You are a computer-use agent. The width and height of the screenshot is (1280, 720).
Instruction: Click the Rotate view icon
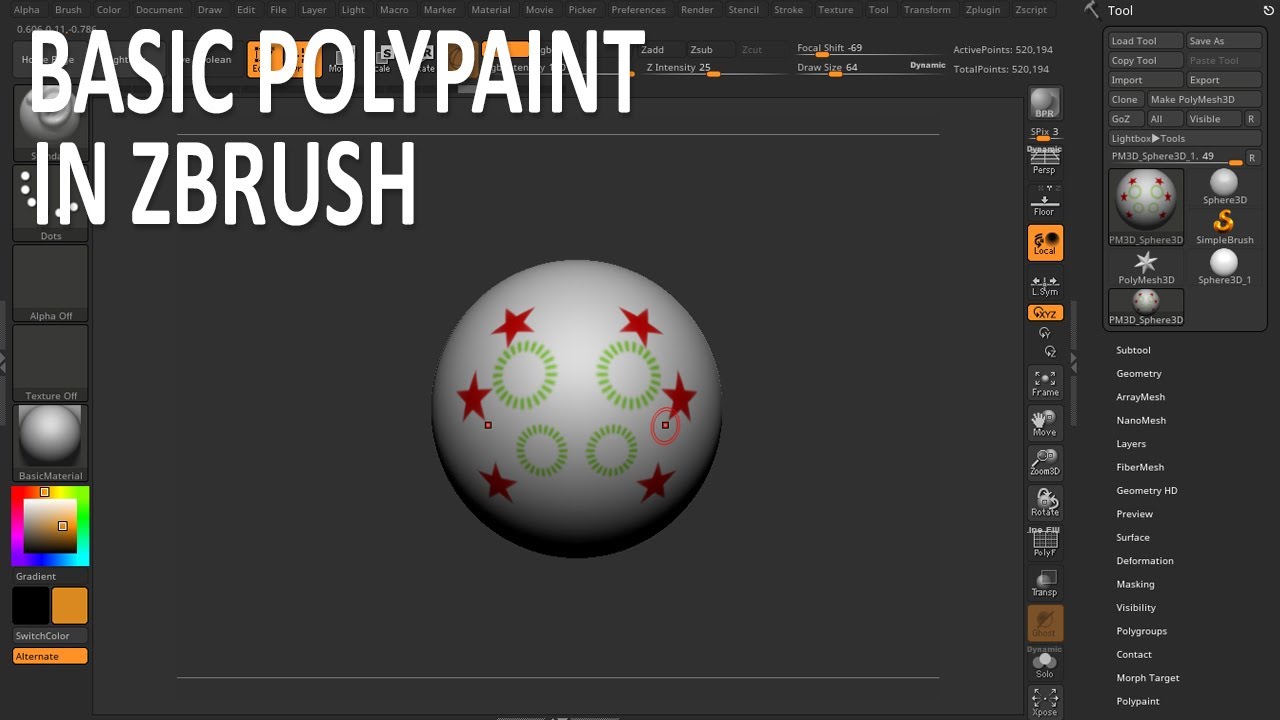(x=1045, y=503)
